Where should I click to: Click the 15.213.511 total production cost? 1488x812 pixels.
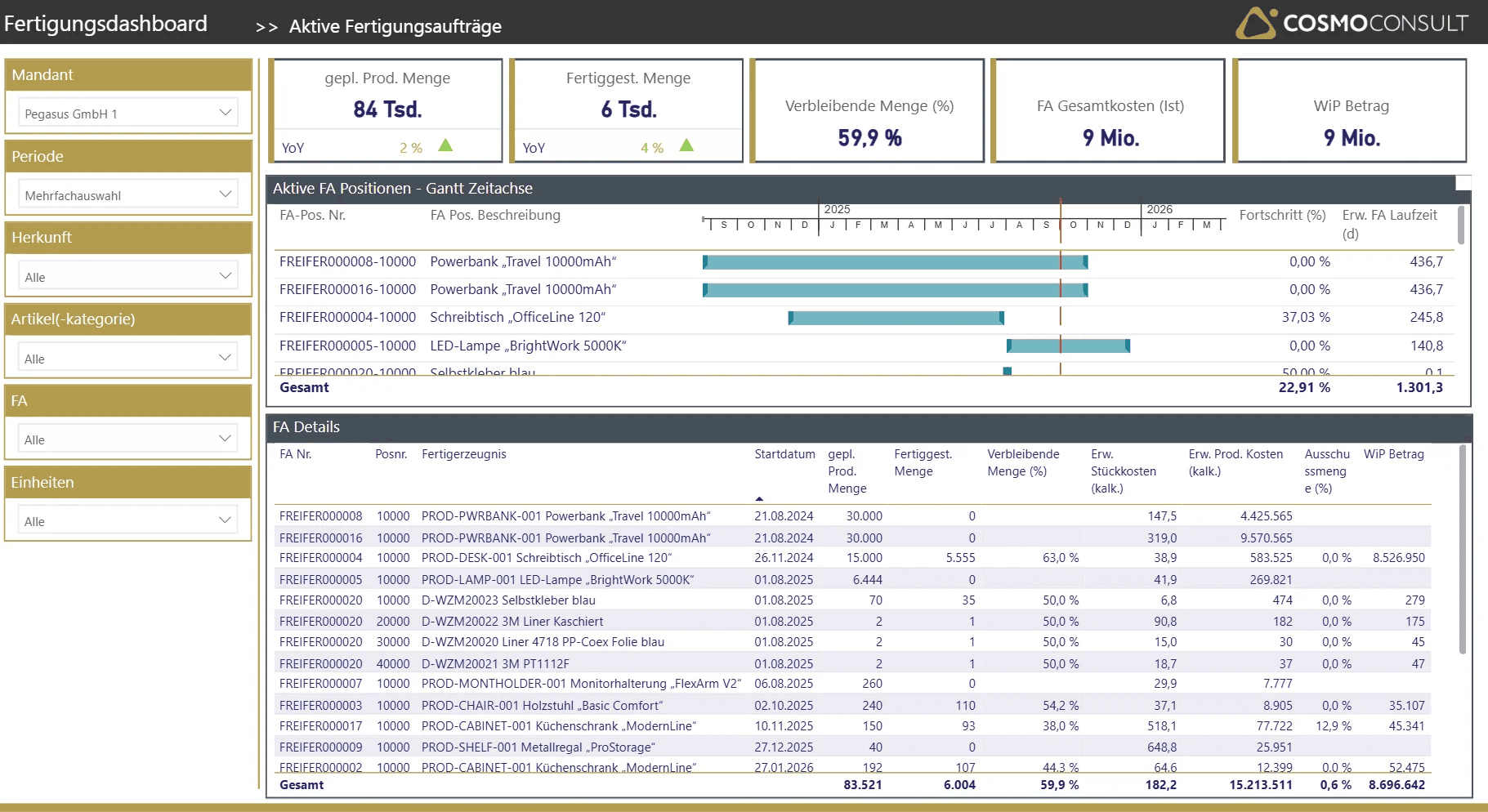[x=1261, y=785]
